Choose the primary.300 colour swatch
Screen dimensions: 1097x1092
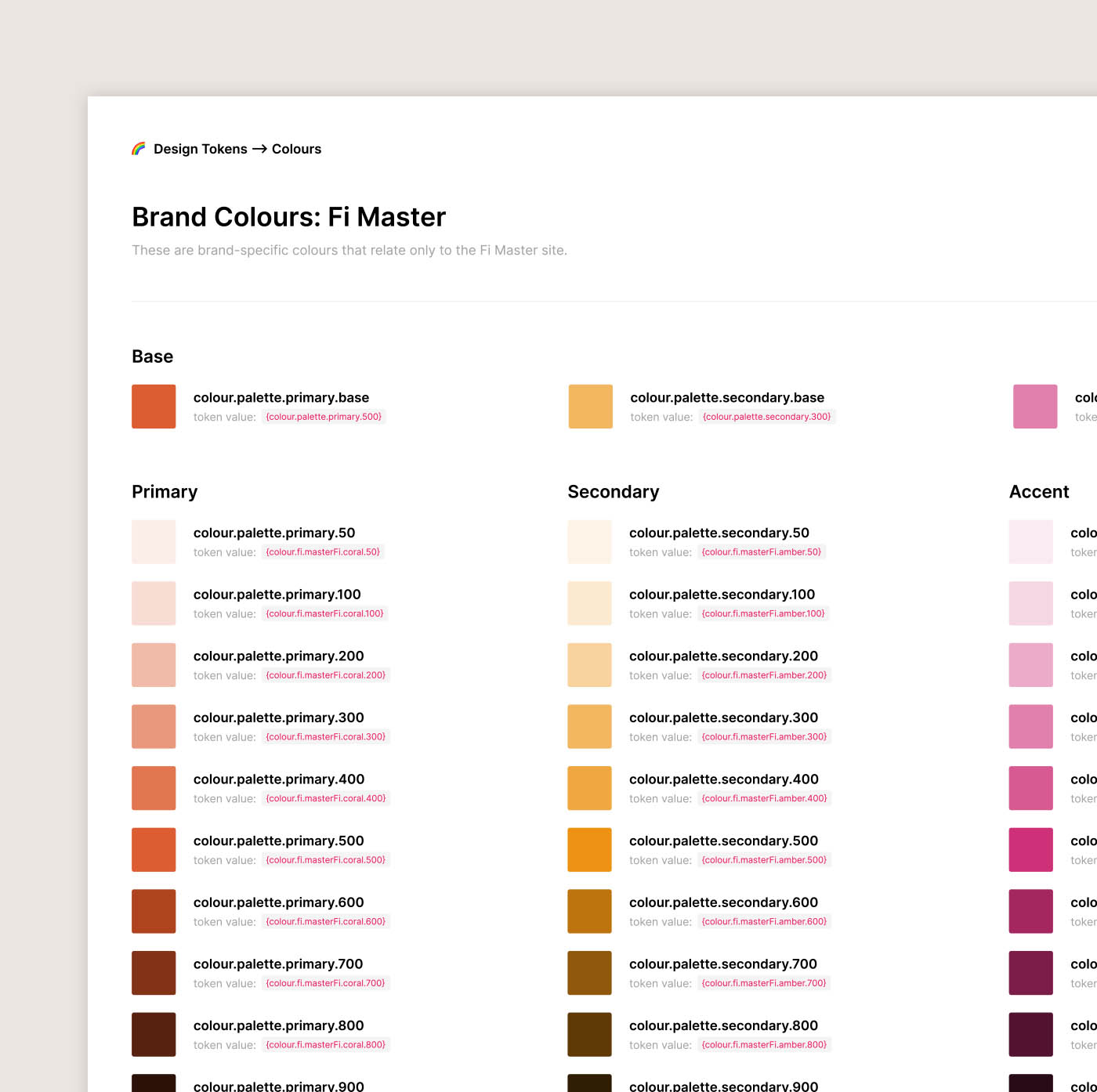154,727
